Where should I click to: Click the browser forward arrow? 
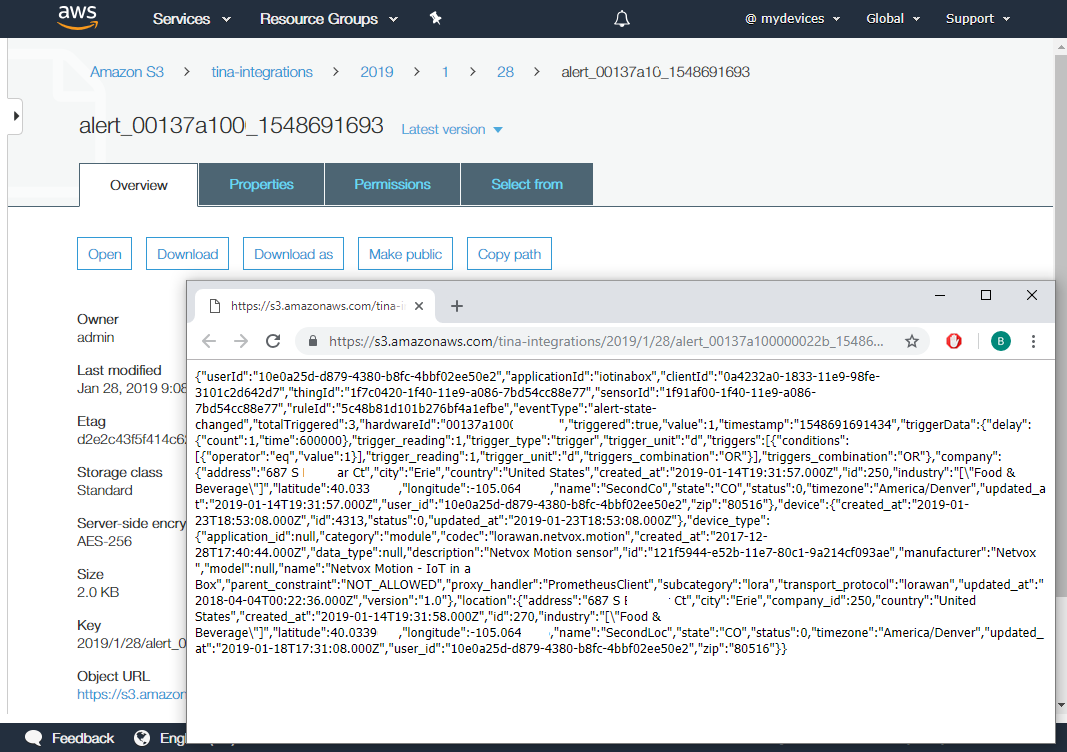click(x=241, y=341)
